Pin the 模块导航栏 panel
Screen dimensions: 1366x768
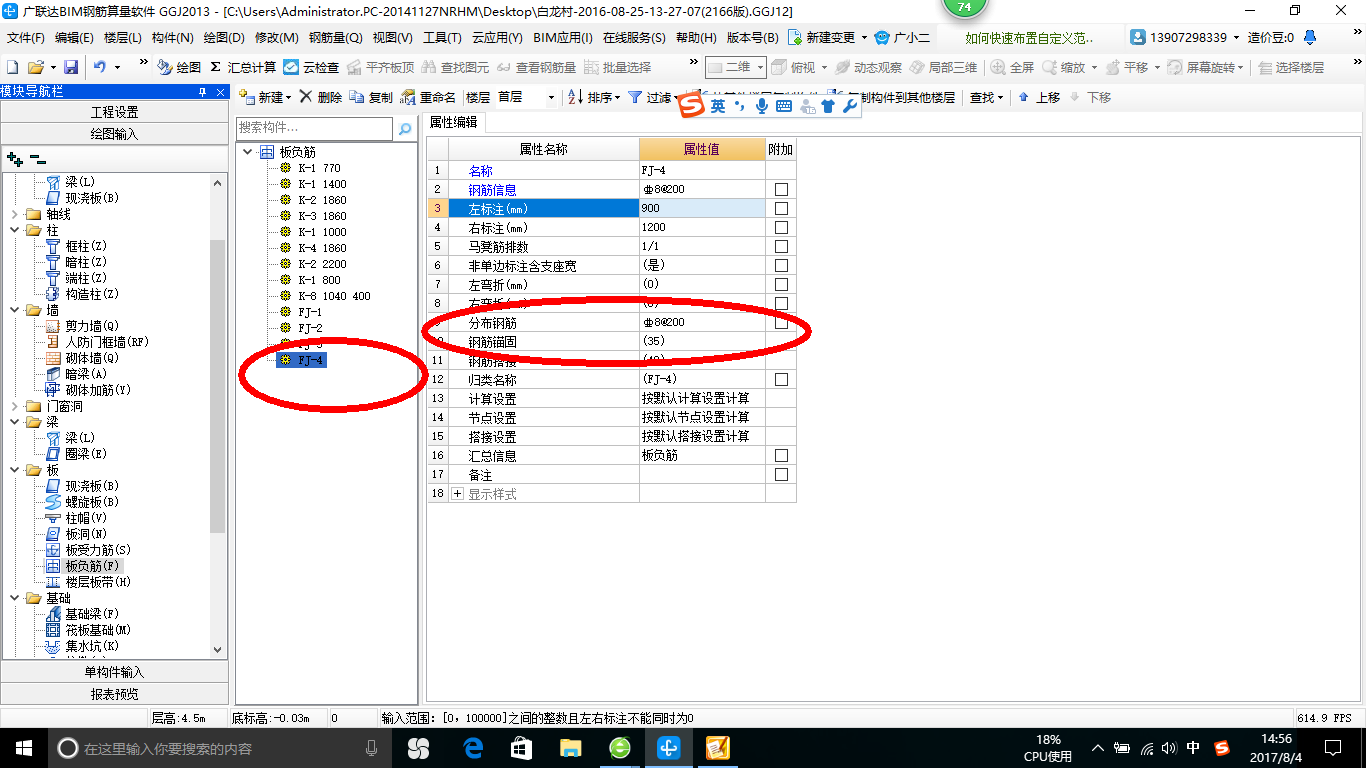coord(203,92)
